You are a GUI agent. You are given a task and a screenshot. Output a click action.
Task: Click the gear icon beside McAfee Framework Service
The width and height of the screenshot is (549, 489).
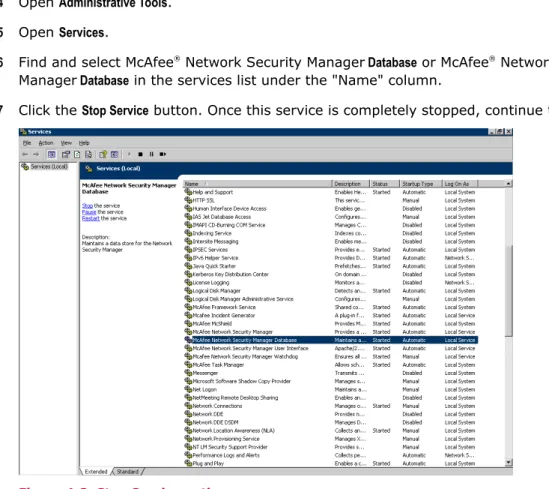[x=188, y=307]
